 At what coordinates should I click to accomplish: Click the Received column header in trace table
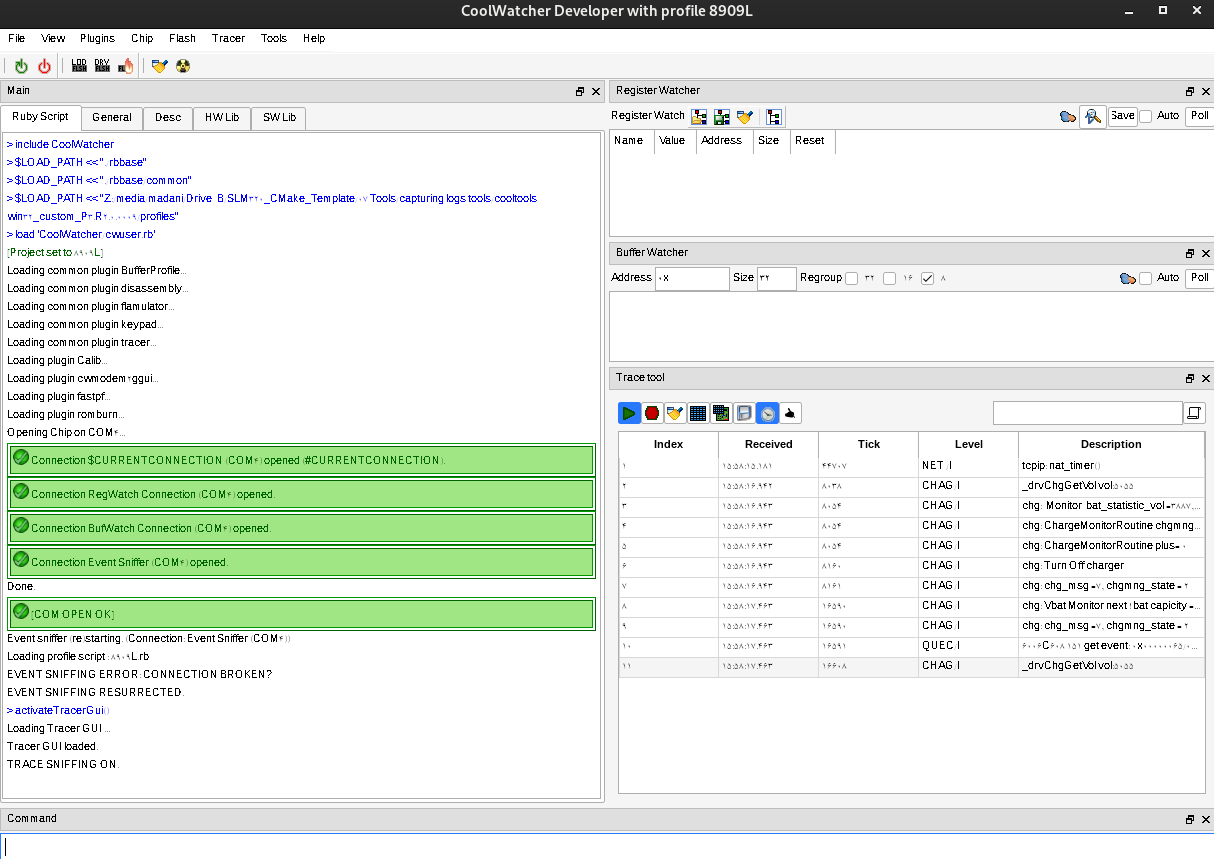click(769, 444)
